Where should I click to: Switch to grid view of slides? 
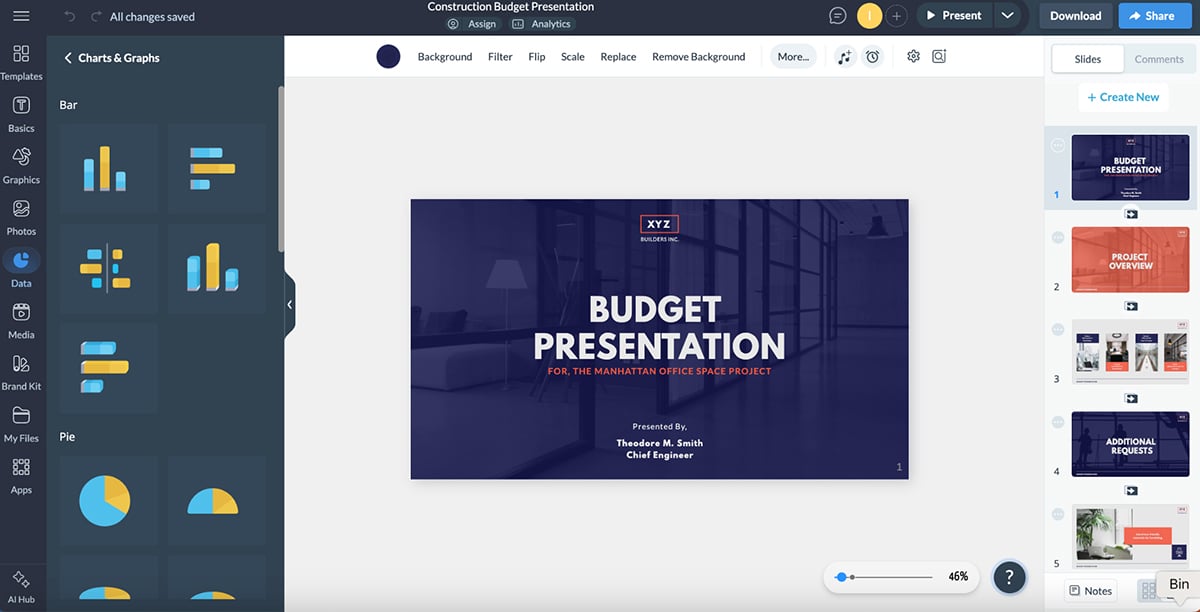[x=1147, y=591]
